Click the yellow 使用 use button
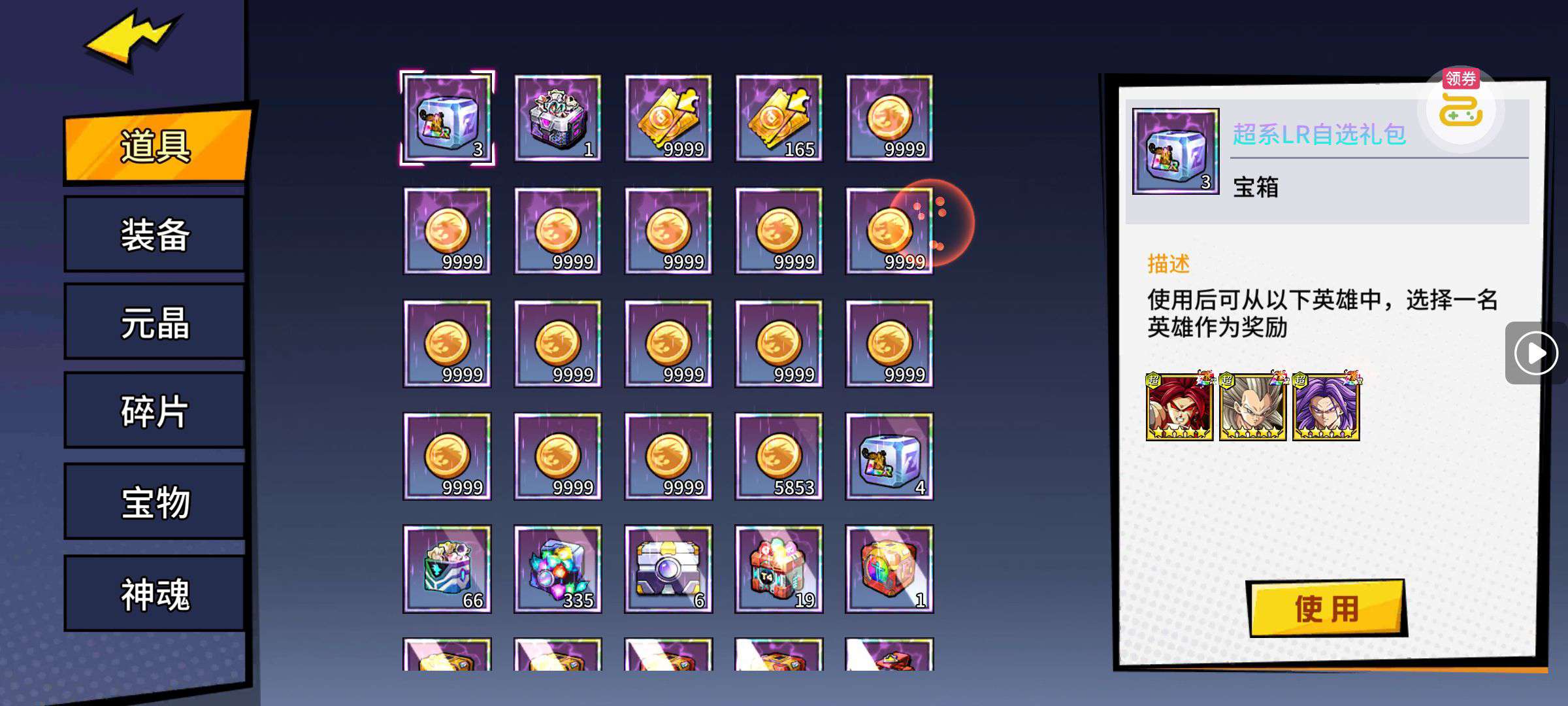Screen dimensions: 1568x706 pyautogui.click(x=1326, y=608)
